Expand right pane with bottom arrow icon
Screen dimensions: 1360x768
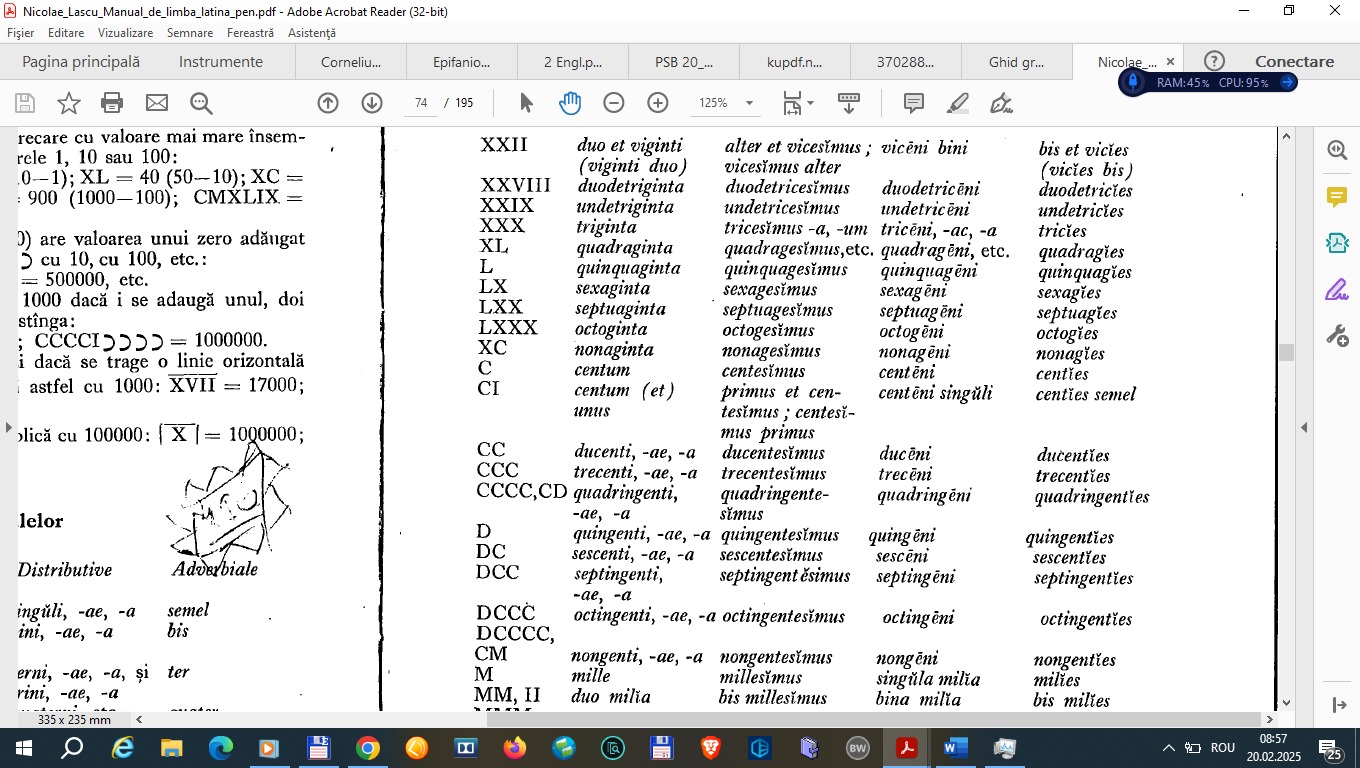click(1340, 705)
